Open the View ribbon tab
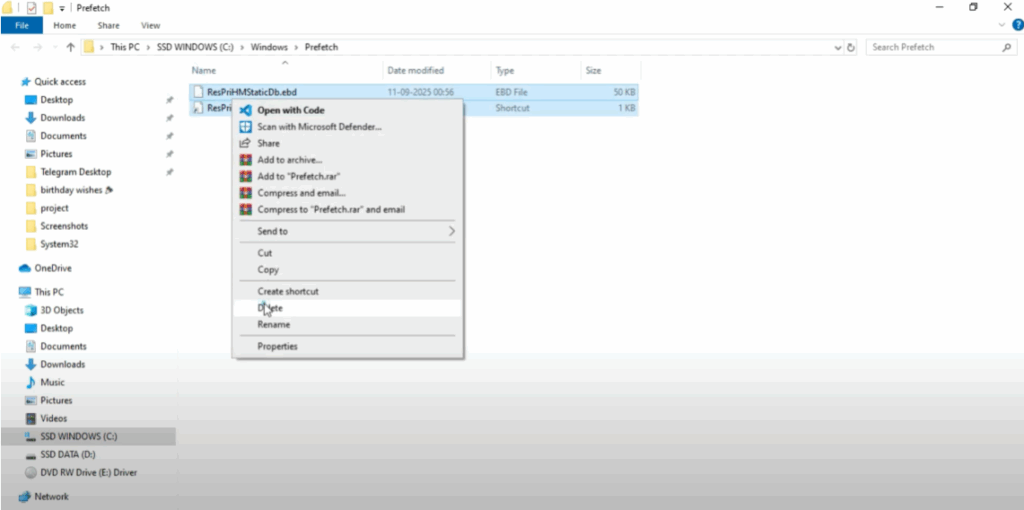 (151, 25)
